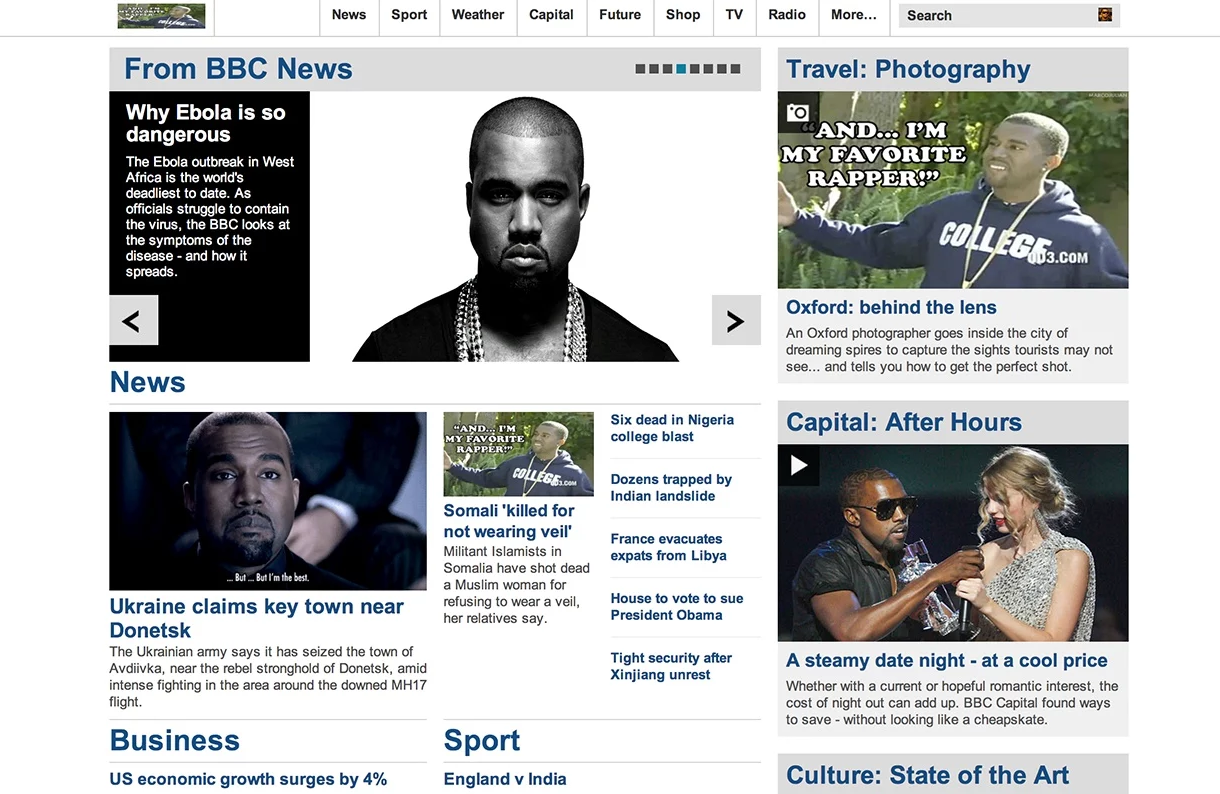Select the first carousel indicator square
Image resolution: width=1220 pixels, height=794 pixels.
tap(641, 69)
